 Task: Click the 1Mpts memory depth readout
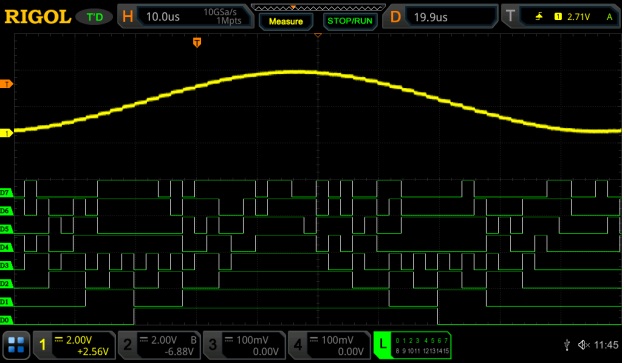click(x=229, y=21)
